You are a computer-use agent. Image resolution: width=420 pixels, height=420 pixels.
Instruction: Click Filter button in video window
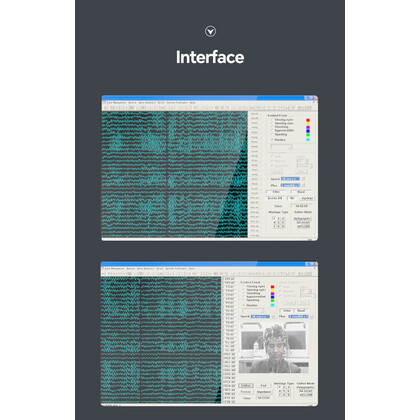(287, 310)
